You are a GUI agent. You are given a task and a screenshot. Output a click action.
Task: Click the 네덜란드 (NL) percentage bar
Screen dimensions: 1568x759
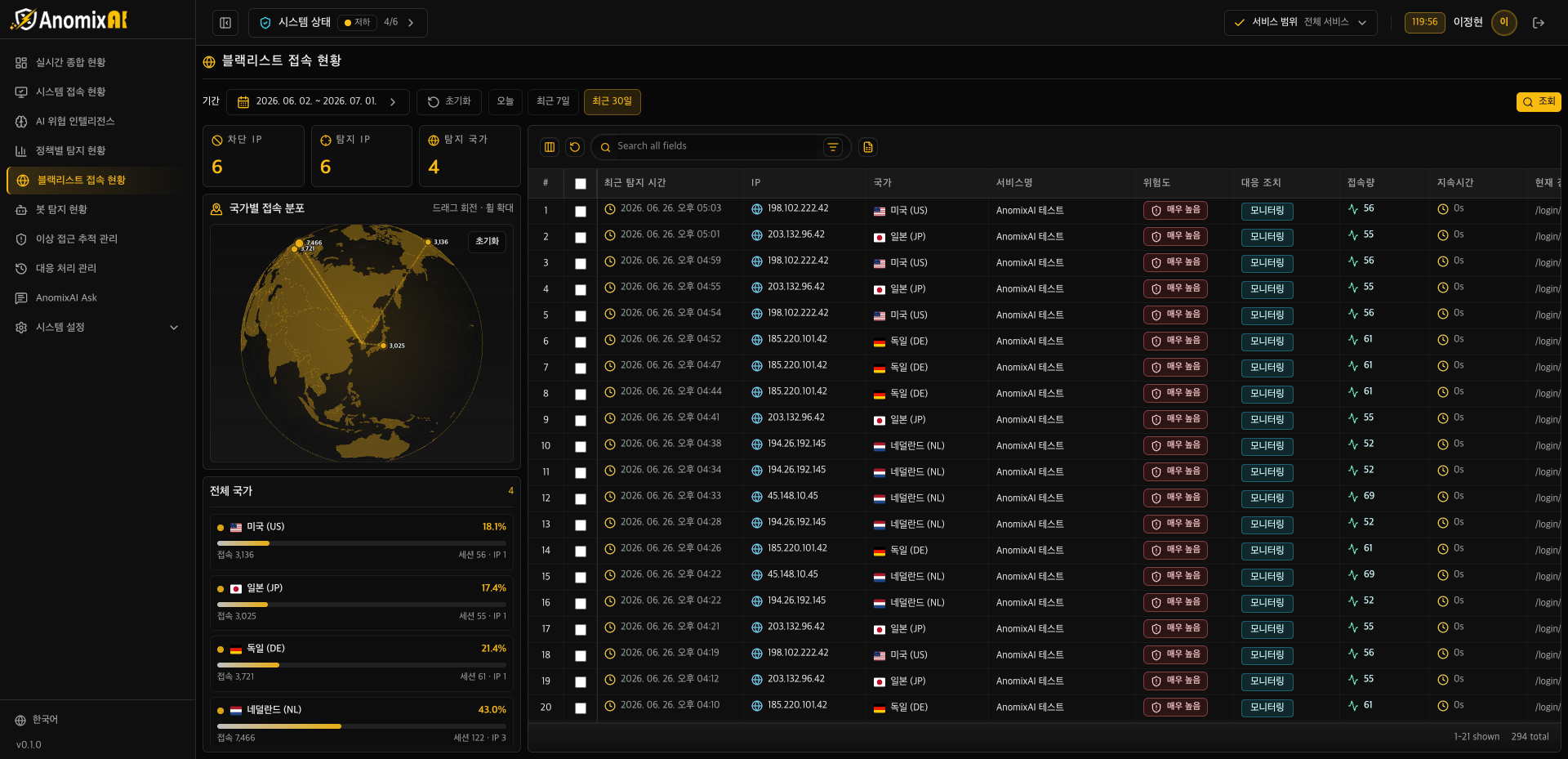[x=362, y=726]
